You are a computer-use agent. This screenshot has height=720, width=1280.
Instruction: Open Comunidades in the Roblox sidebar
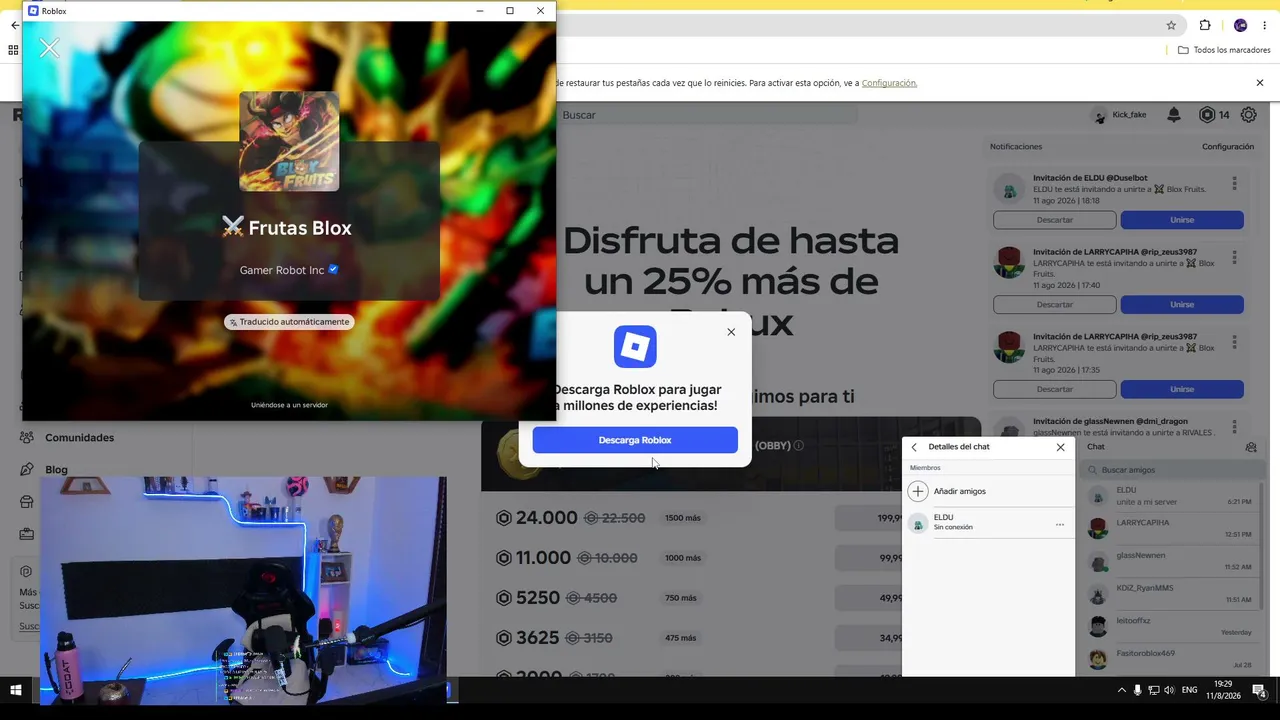point(79,438)
